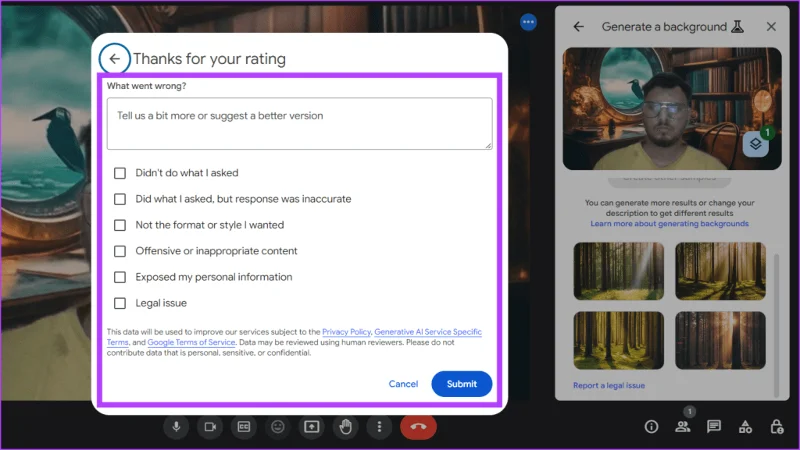Close the Generate a background panel
The image size is (800, 450).
click(x=771, y=27)
